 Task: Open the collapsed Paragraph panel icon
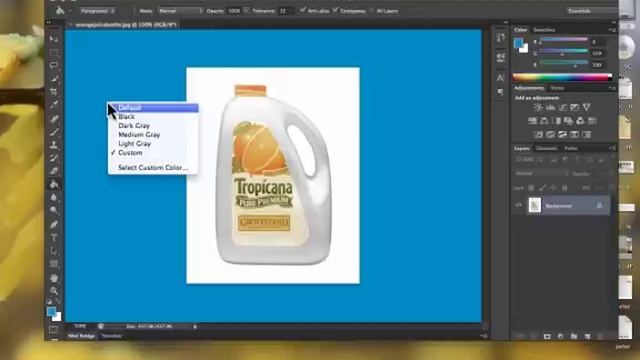501,93
